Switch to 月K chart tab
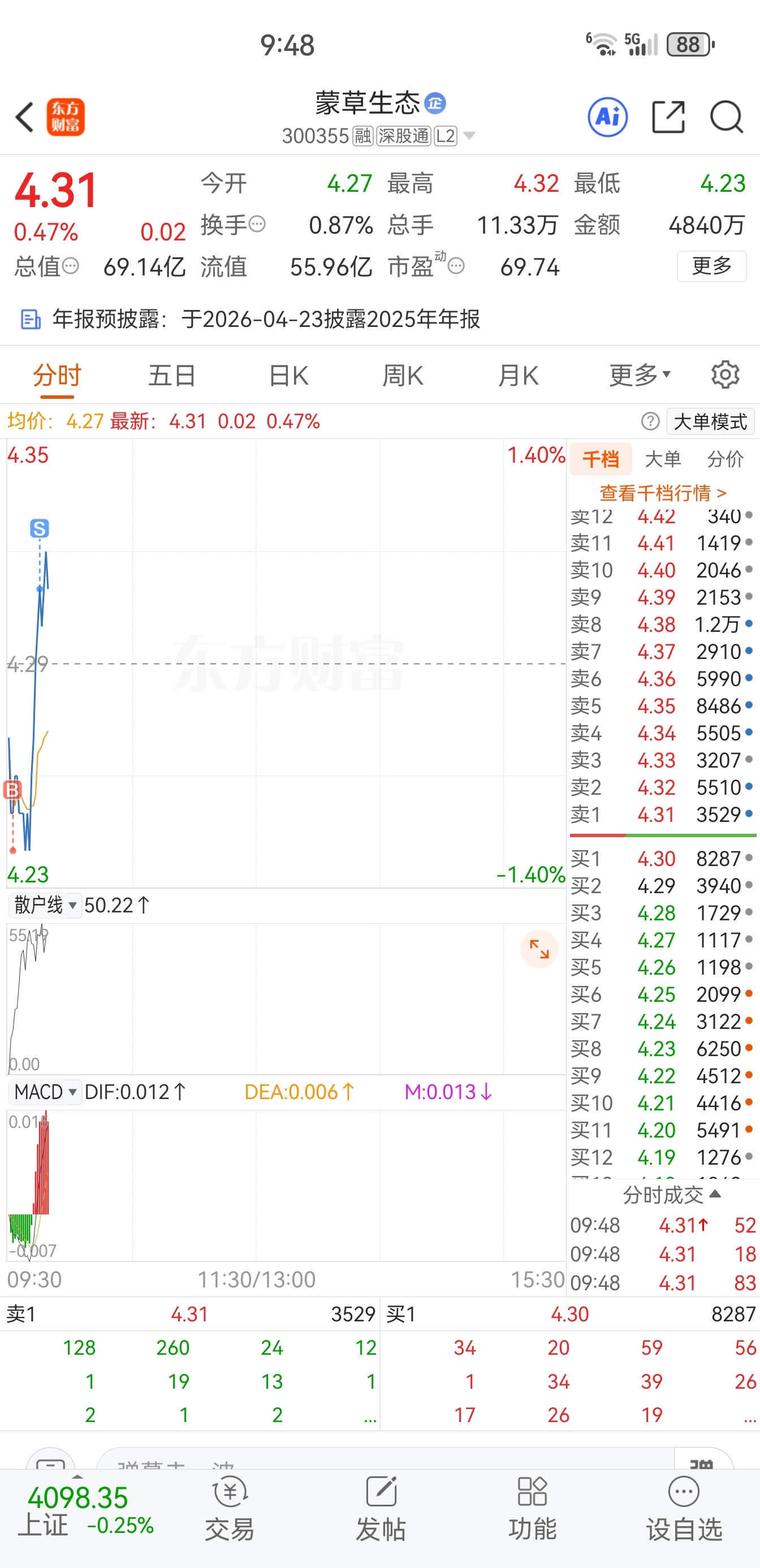Screen dimensions: 760x1568 pyautogui.click(x=519, y=375)
